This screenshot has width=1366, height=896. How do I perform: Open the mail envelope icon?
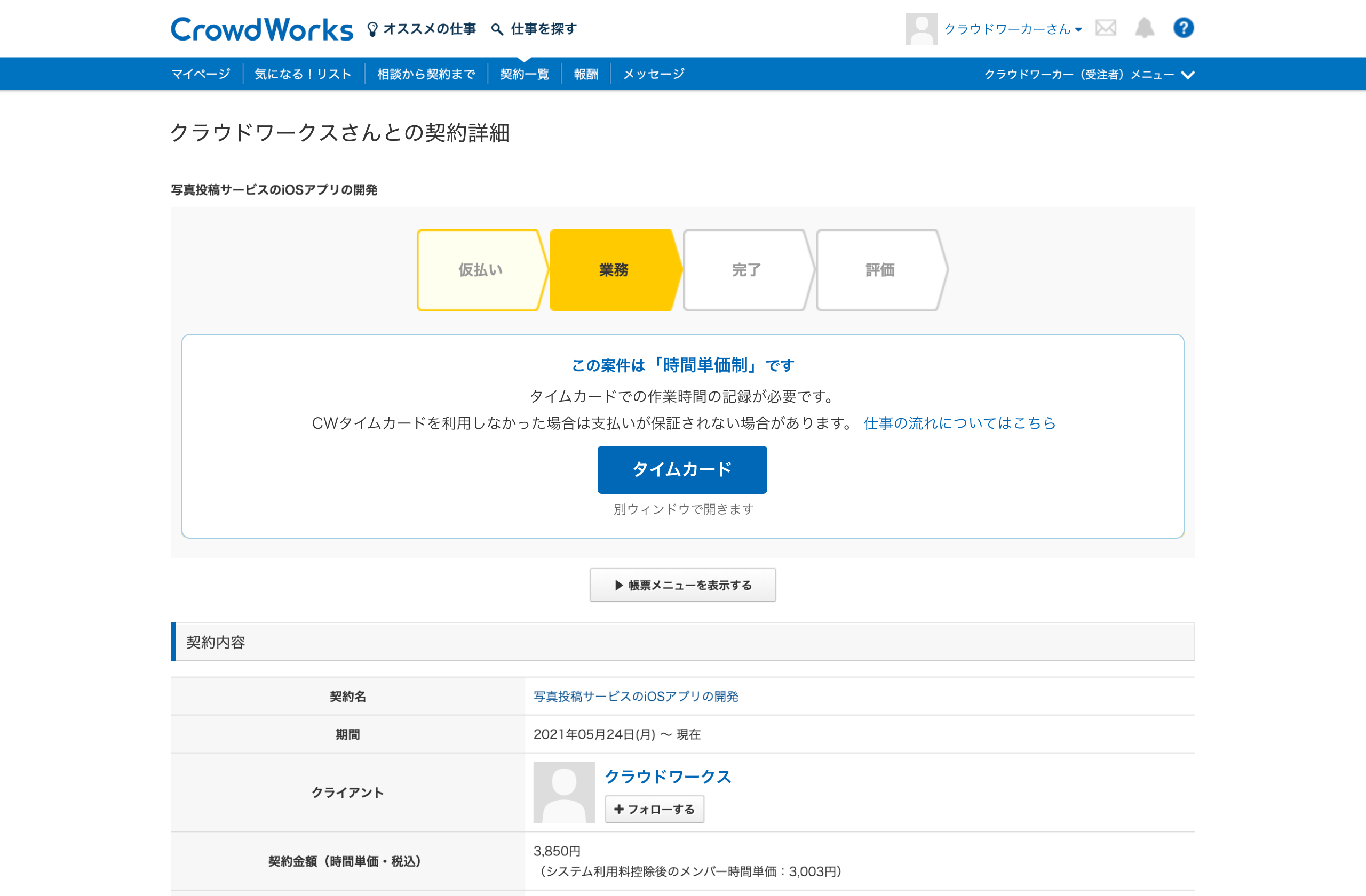(1106, 28)
